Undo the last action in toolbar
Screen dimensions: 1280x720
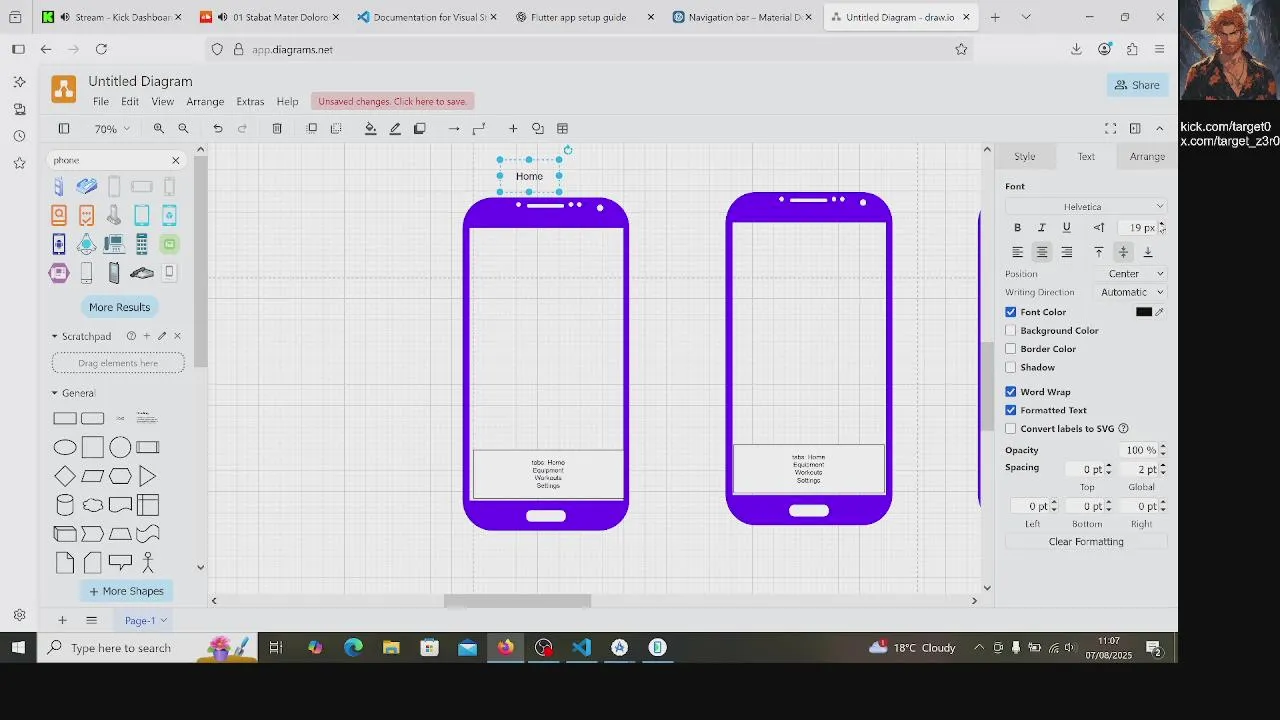click(218, 128)
